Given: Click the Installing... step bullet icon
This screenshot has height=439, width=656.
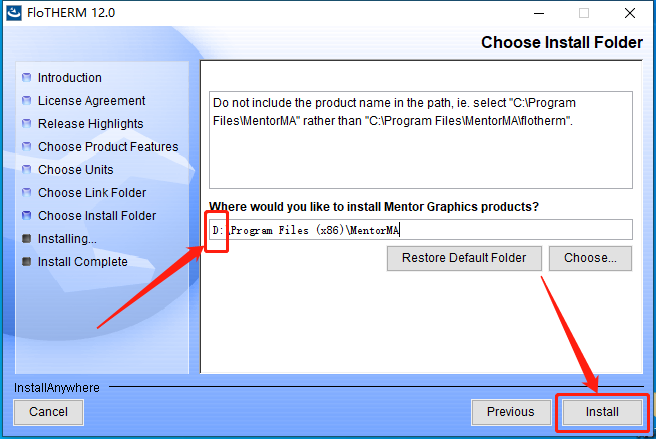Looking at the screenshot, I should pyautogui.click(x=26, y=239).
